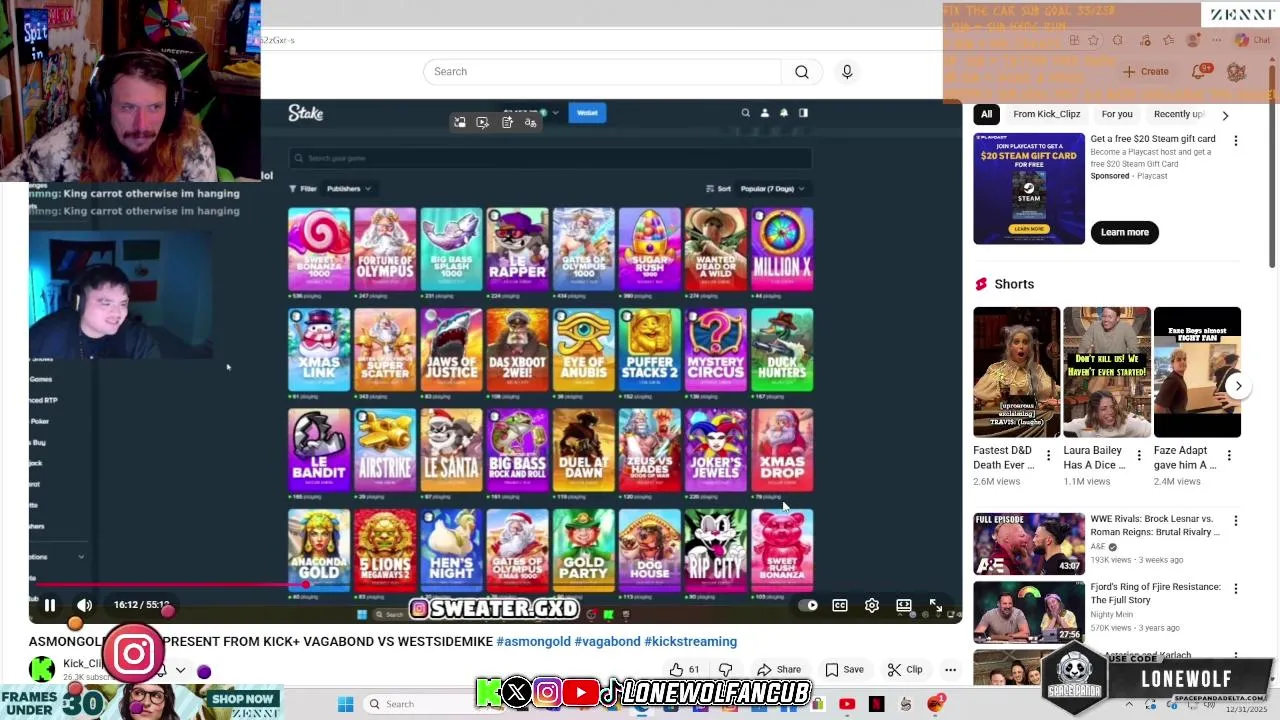Open Edge split screen icon
This screenshot has width=1280, height=720.
point(1074,40)
